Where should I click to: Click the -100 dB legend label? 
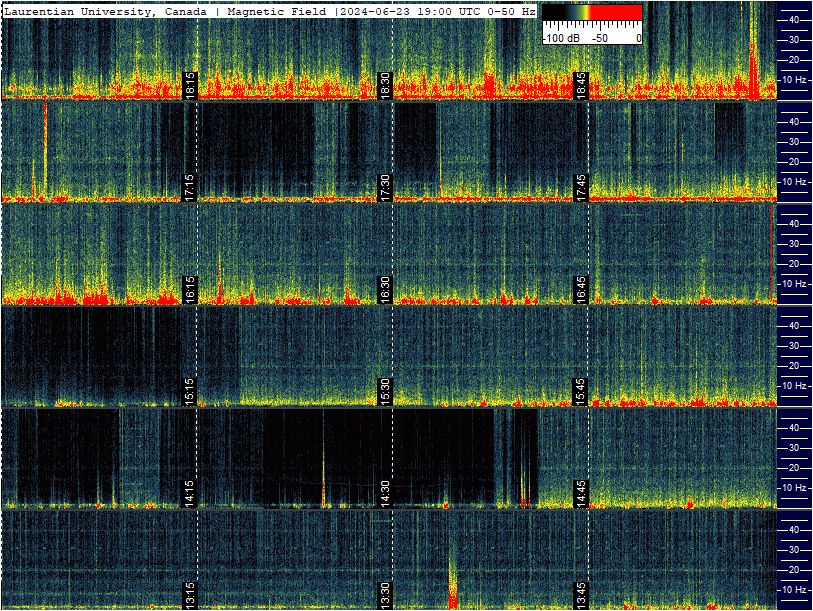(x=562, y=38)
